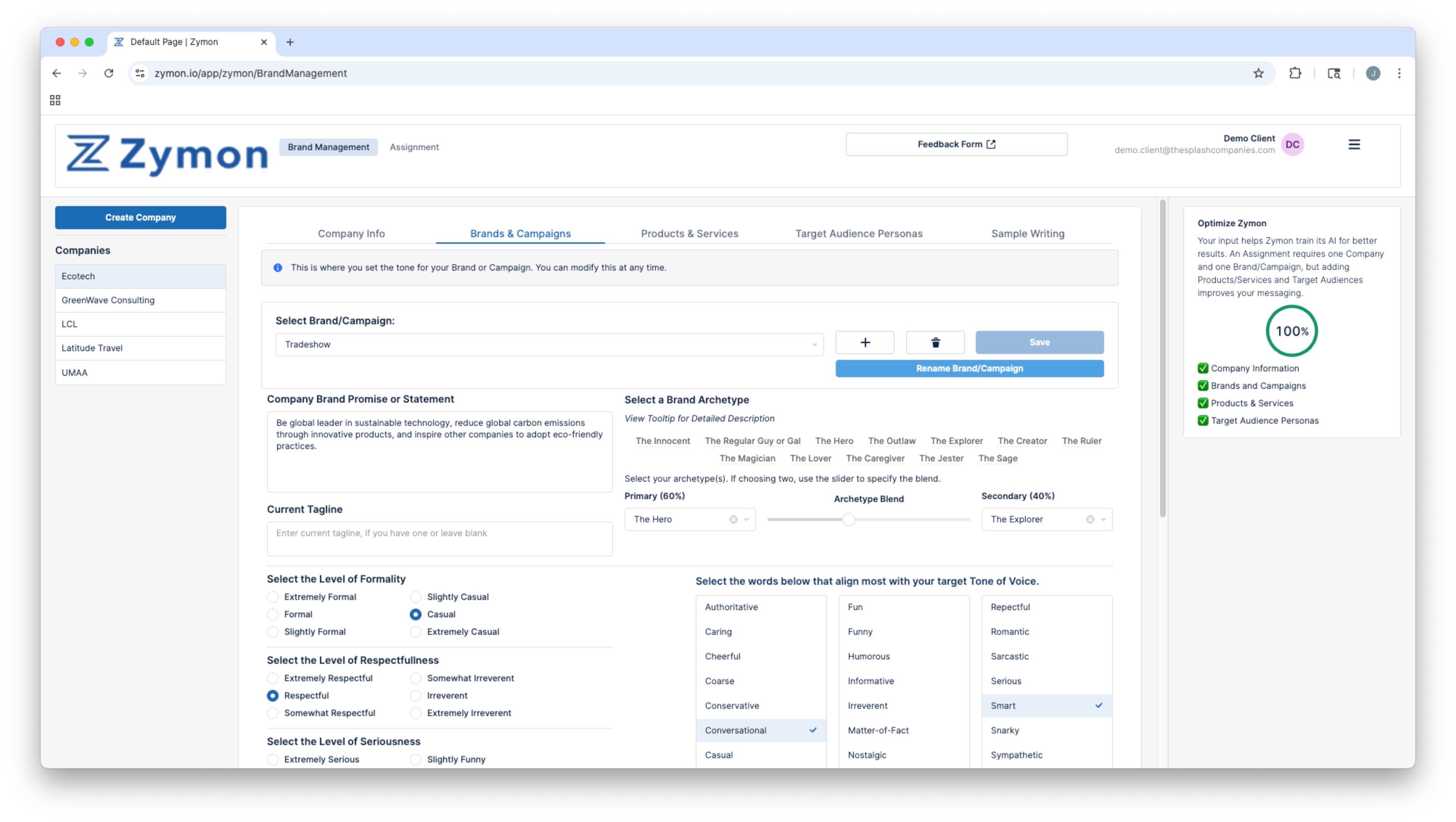Click the blue info icon in banner
This screenshot has height=822, width=1456.
(277, 267)
